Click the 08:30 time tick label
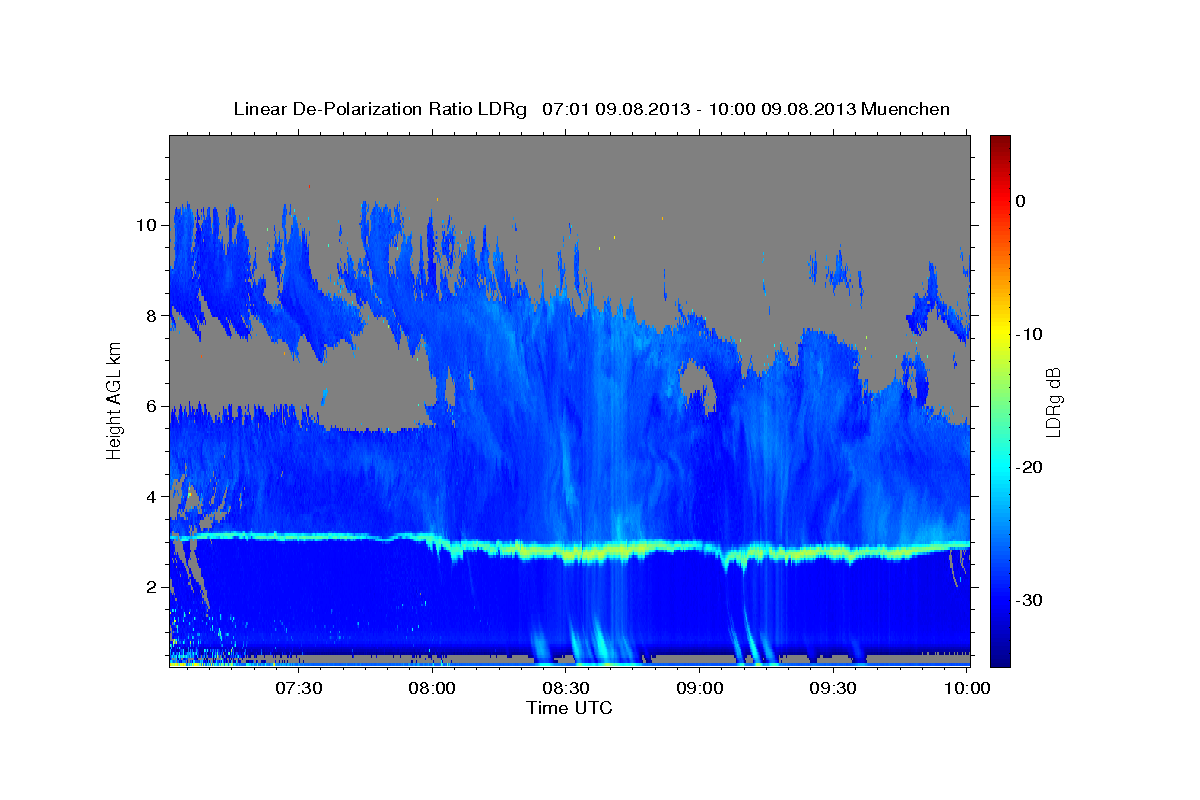This screenshot has height=800, width=1200. click(566, 688)
